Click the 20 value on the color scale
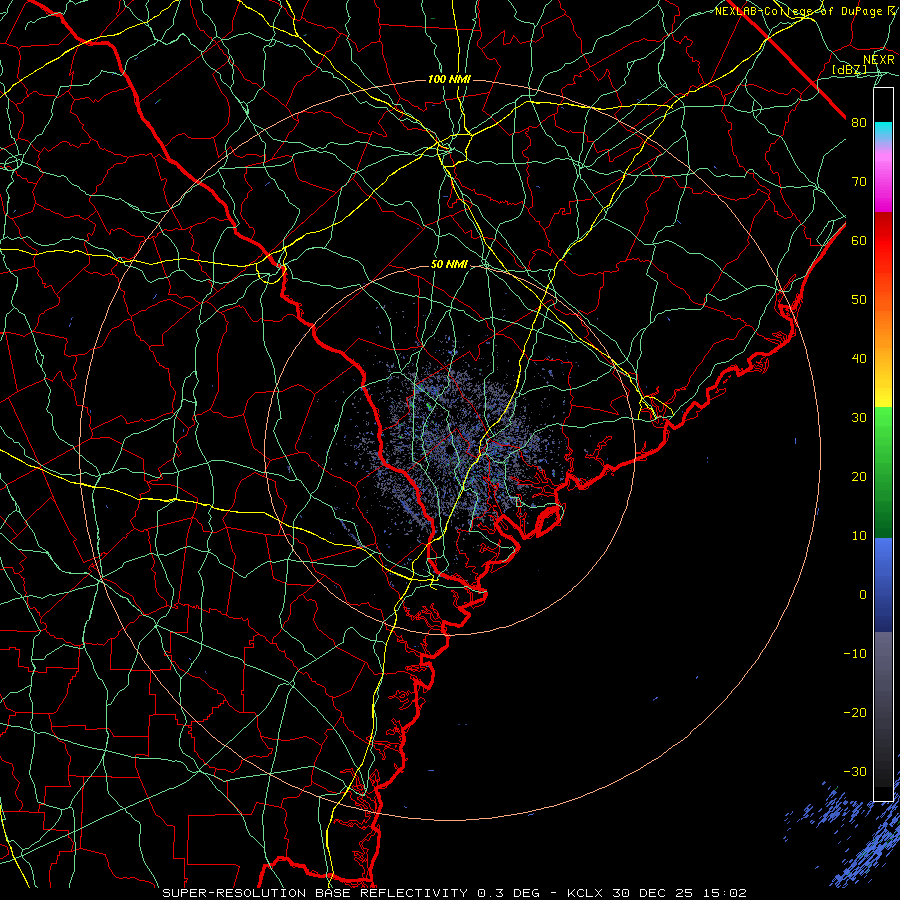The image size is (900, 900). coord(859,476)
